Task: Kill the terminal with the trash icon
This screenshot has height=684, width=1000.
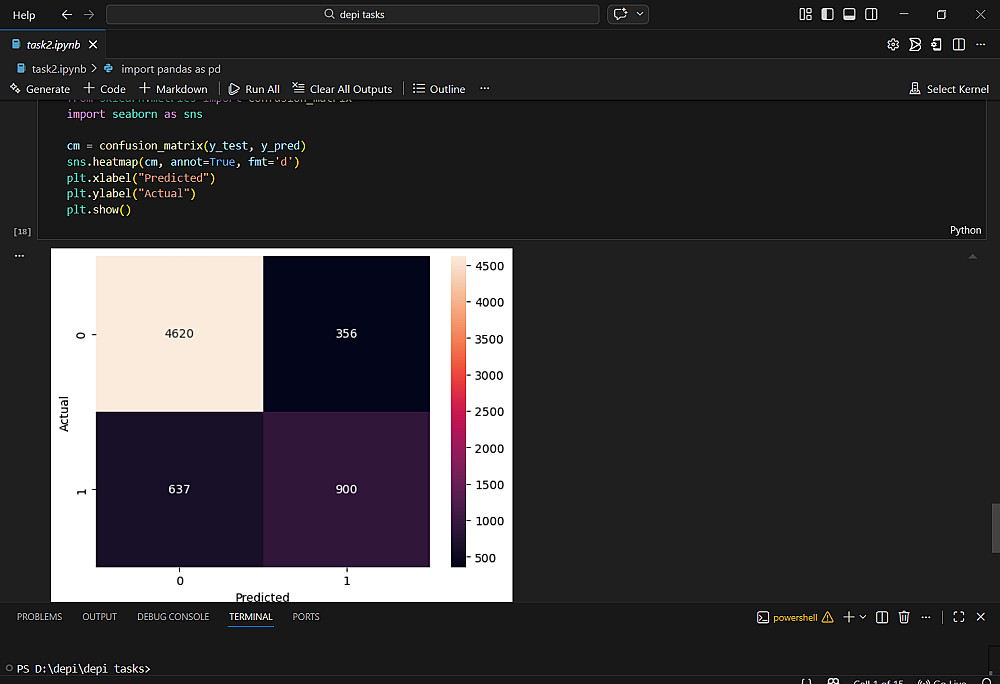Action: point(904,617)
